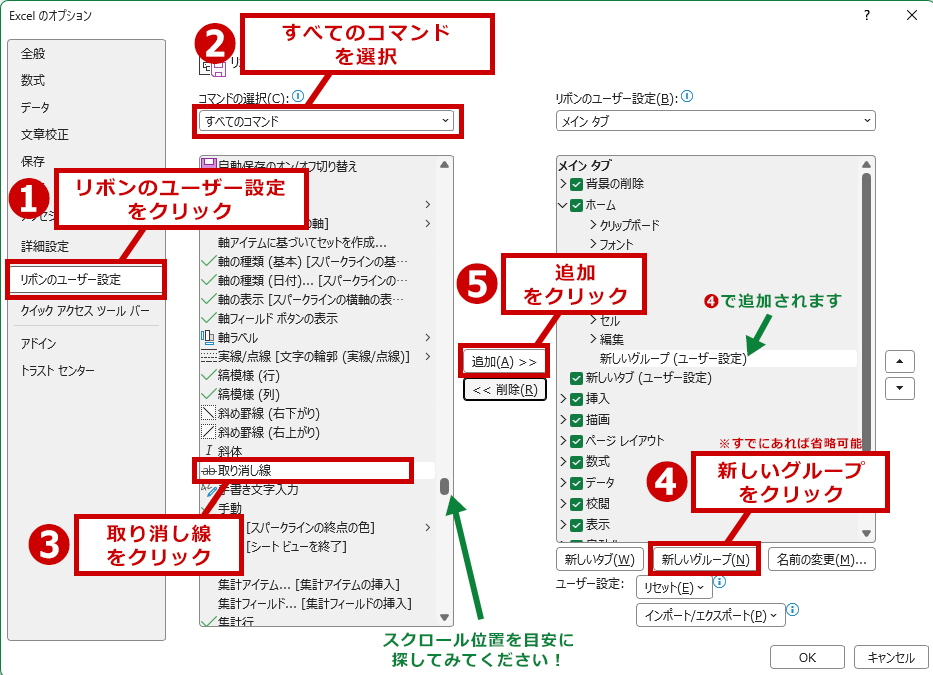The image size is (933, 675).
Task: Click checkmark icon of 縞模様 (行)
Action: coord(208,375)
